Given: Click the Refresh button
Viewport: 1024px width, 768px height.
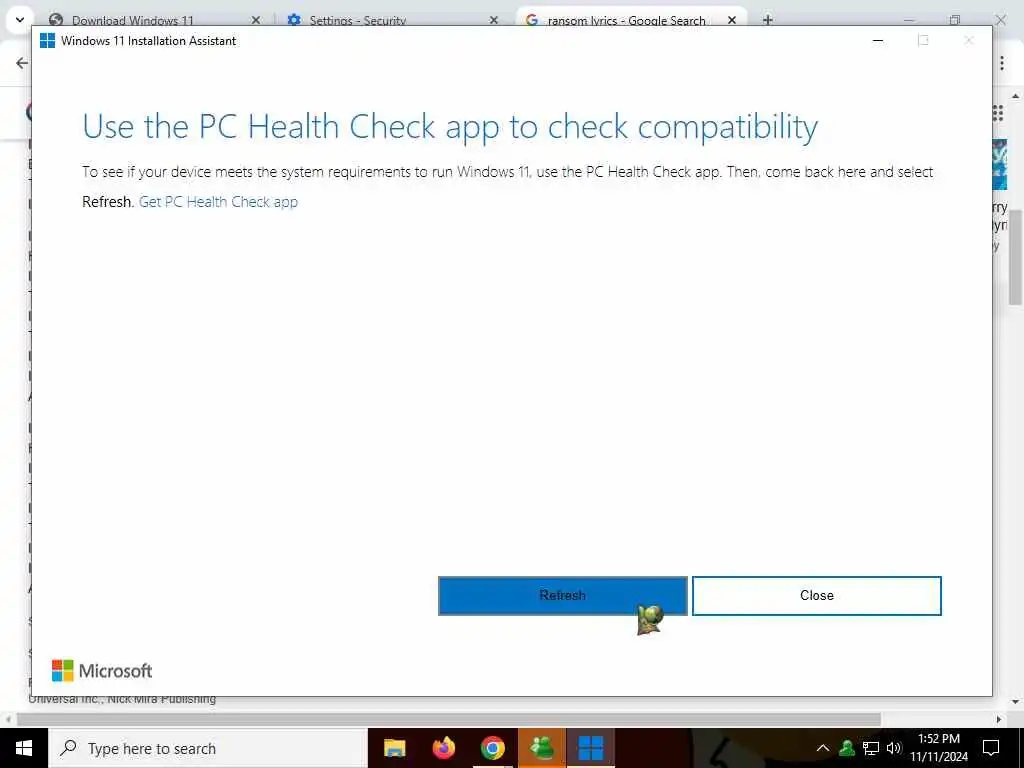Looking at the screenshot, I should coord(562,596).
